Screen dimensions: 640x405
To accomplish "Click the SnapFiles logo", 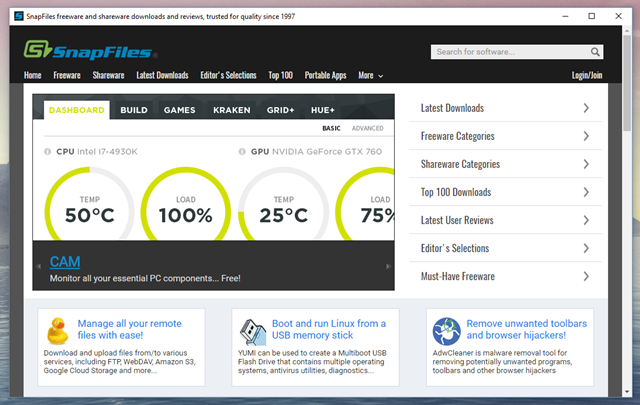I will (x=90, y=50).
